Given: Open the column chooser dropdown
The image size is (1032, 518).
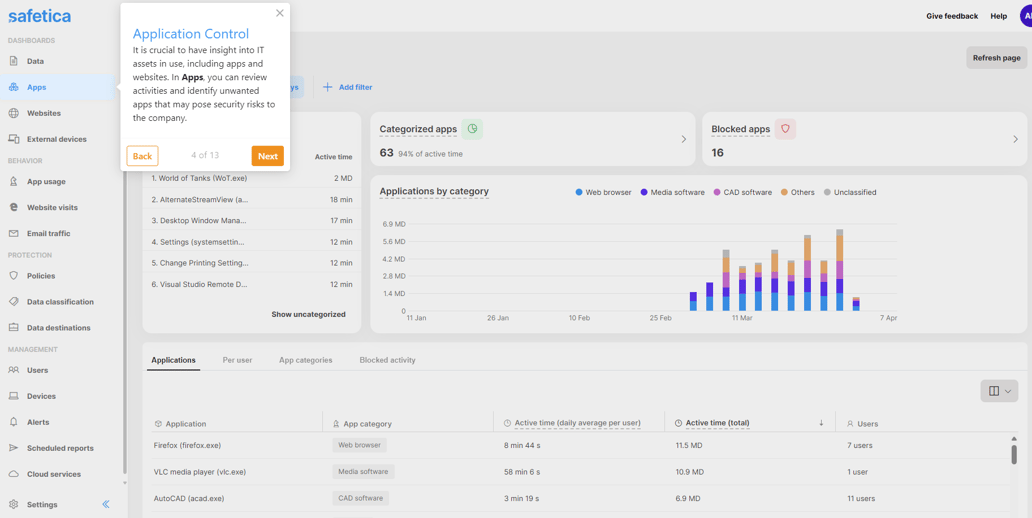Looking at the screenshot, I should click(x=999, y=391).
